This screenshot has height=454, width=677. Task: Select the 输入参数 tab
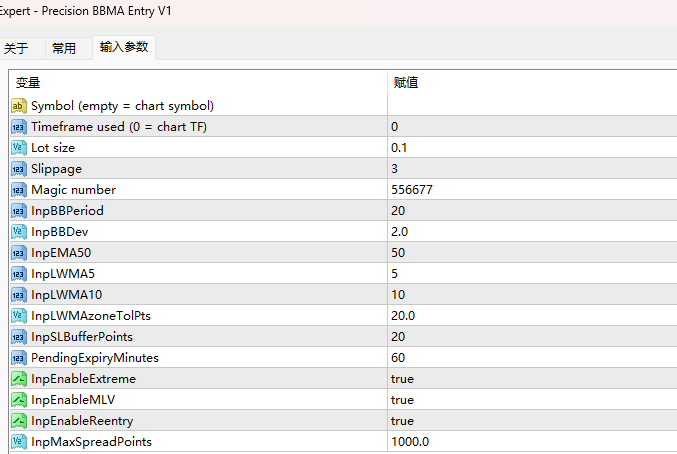[124, 47]
